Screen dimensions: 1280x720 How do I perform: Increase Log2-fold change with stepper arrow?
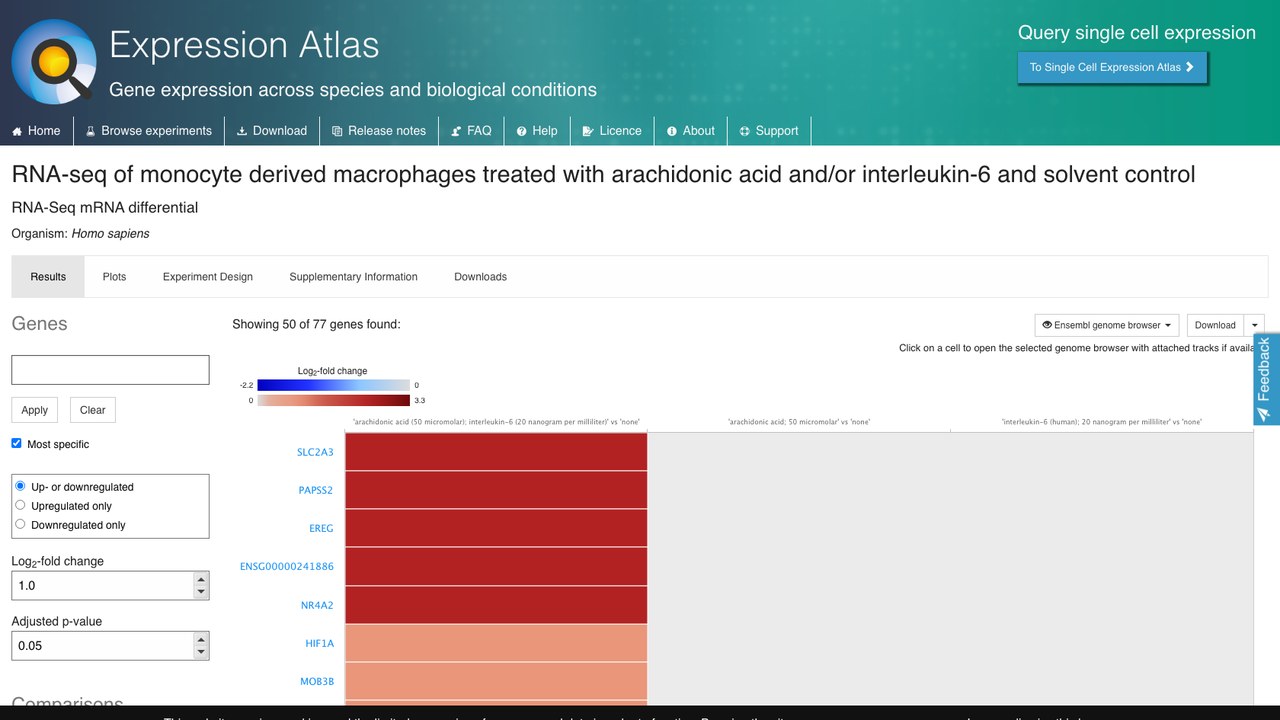[x=202, y=579]
